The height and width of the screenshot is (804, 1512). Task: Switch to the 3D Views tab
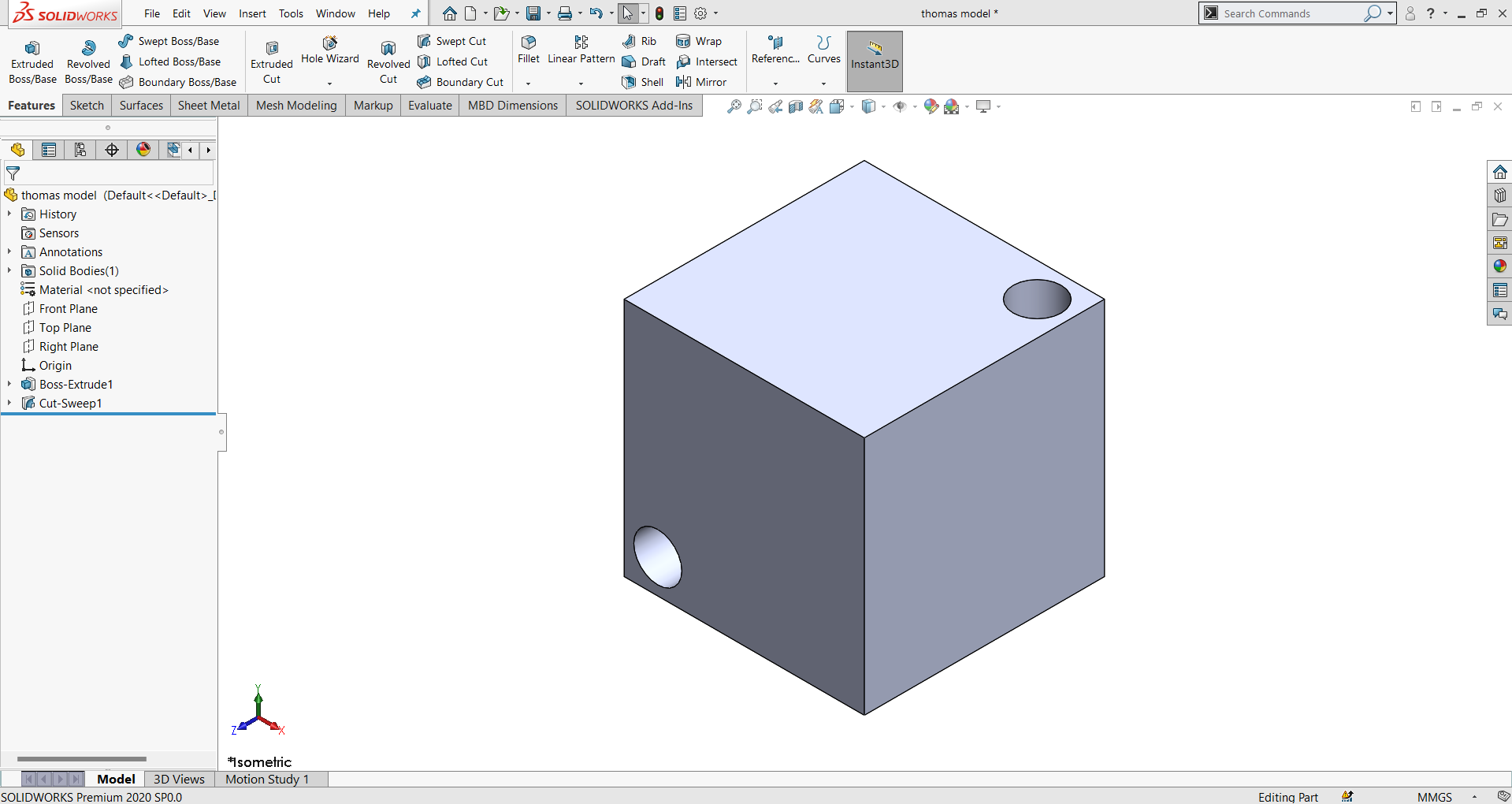coord(179,779)
